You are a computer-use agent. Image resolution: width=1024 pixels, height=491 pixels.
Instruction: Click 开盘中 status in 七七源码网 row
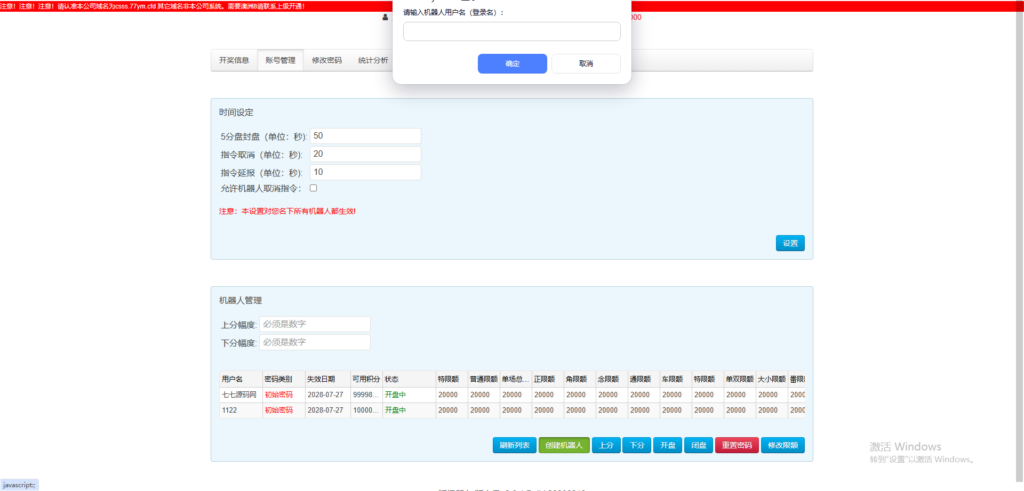pos(395,394)
